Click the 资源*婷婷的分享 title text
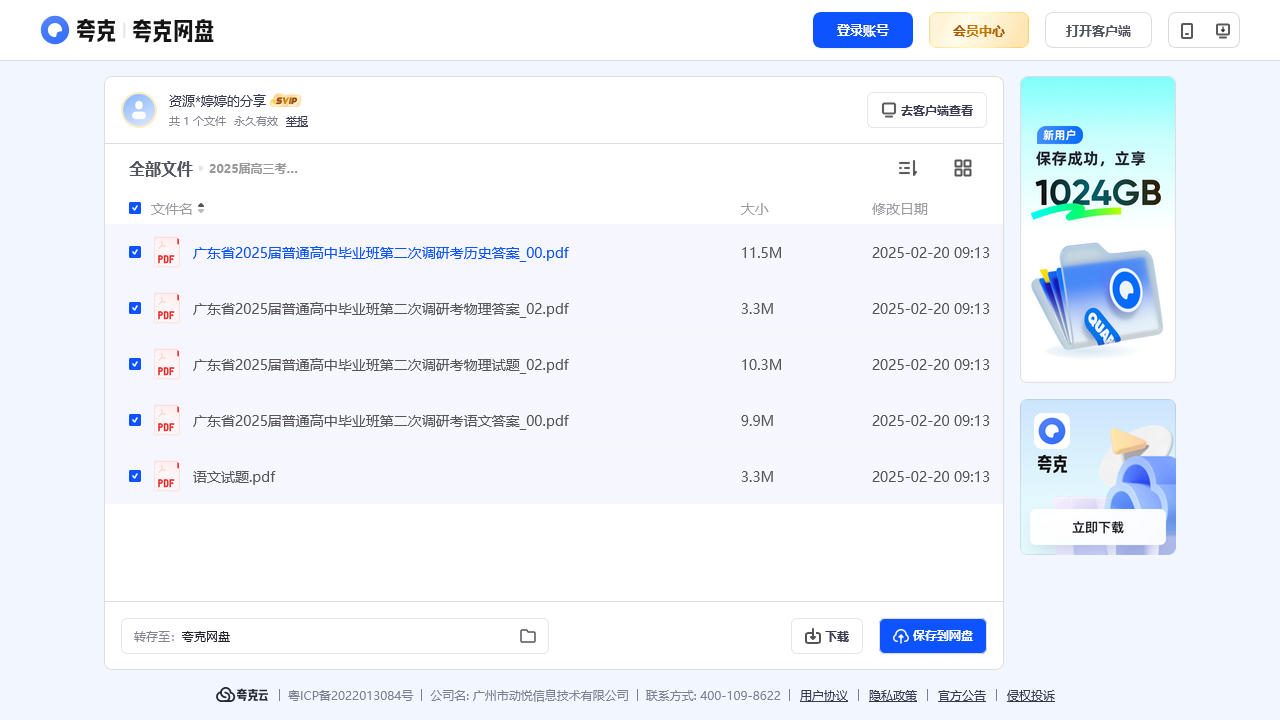Image resolution: width=1280 pixels, height=720 pixels. click(x=217, y=101)
